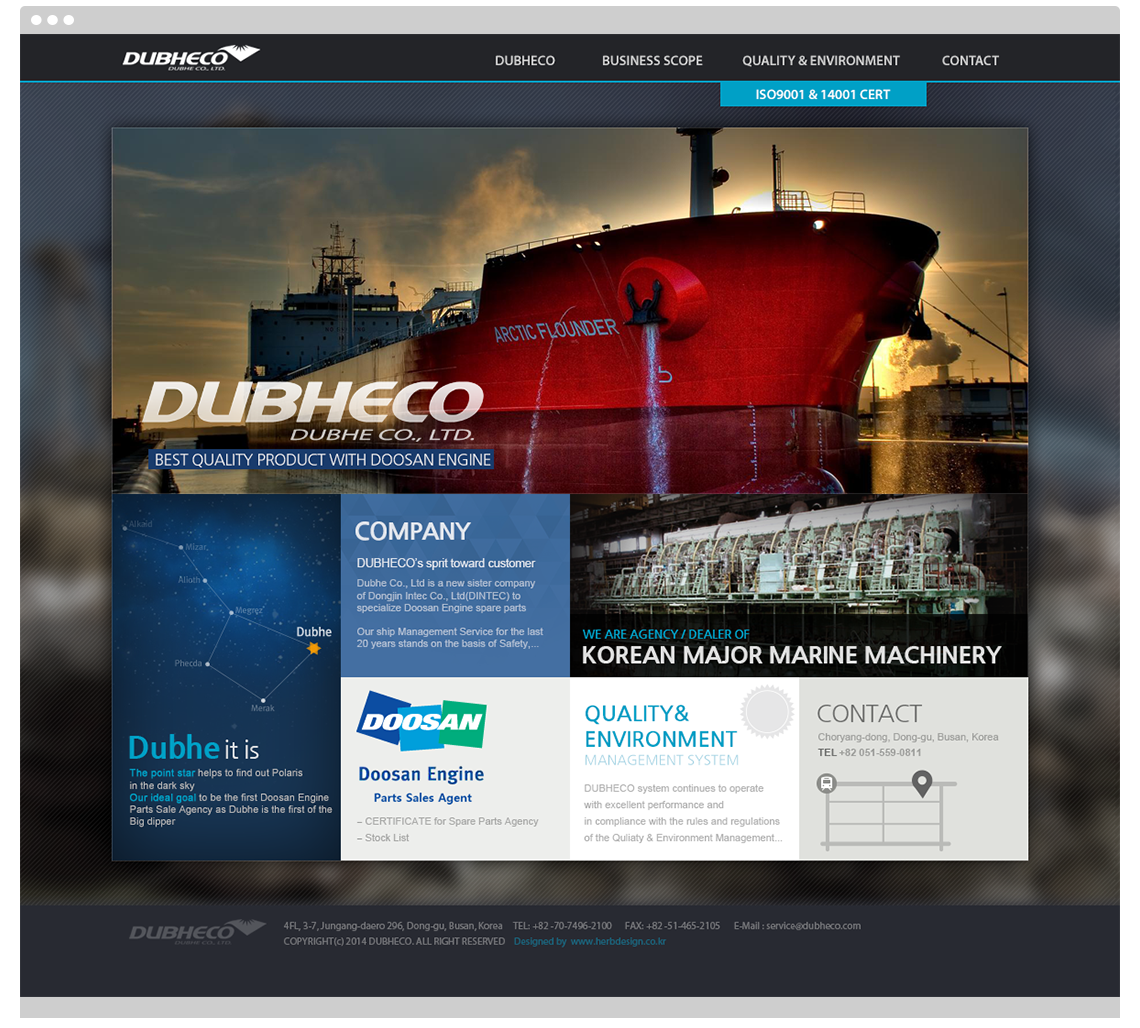Click the 'WE ARE AGENCY / DEALER OF' caption
This screenshot has width=1140, height=1028.
[x=666, y=634]
